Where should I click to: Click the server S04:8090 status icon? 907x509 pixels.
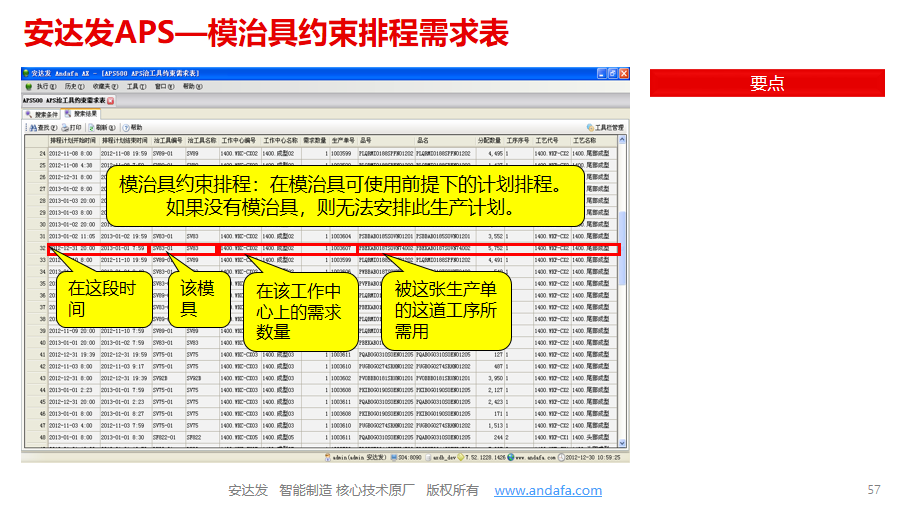point(394,458)
